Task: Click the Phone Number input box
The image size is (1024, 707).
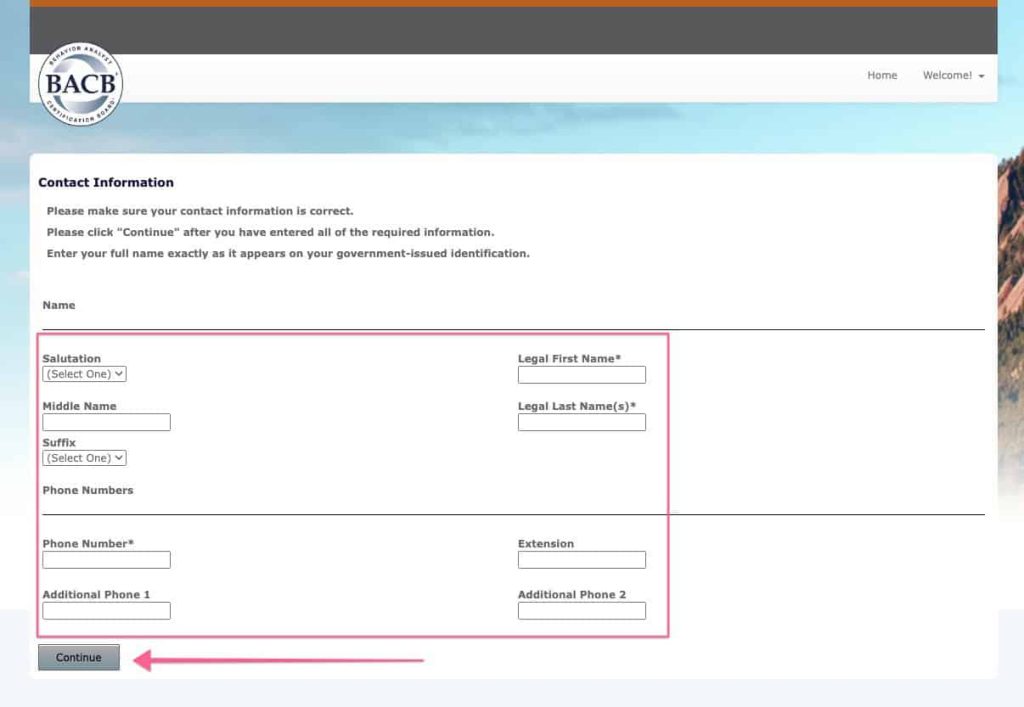Action: coord(106,559)
